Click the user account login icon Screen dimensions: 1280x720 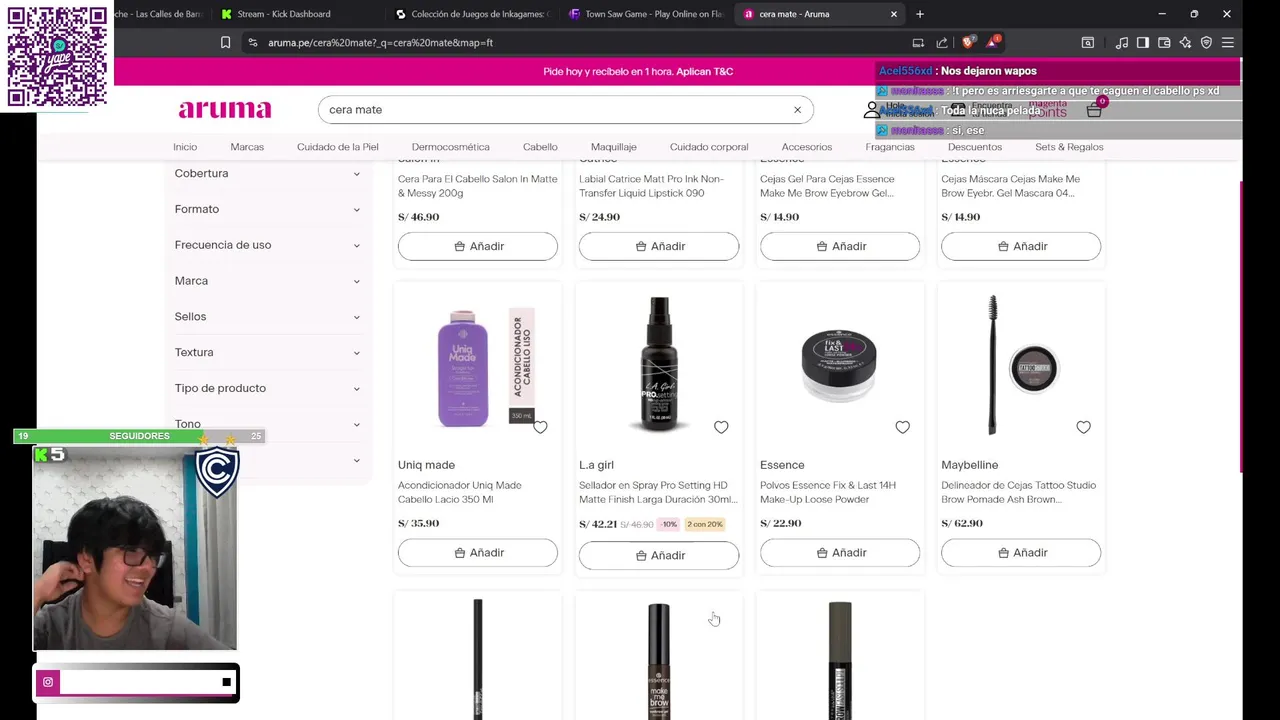[872, 110]
